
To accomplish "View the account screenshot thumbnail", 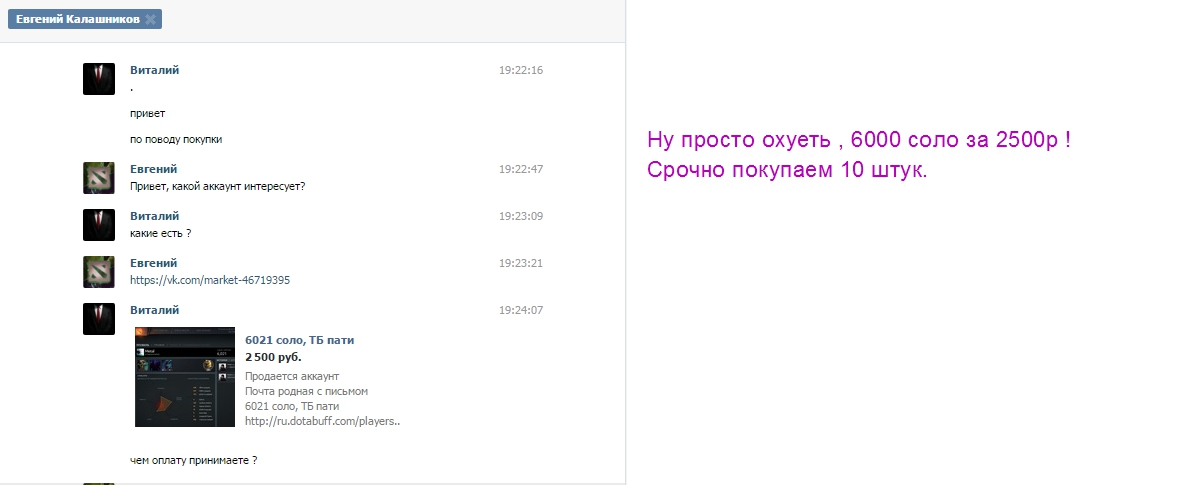I will (x=185, y=376).
